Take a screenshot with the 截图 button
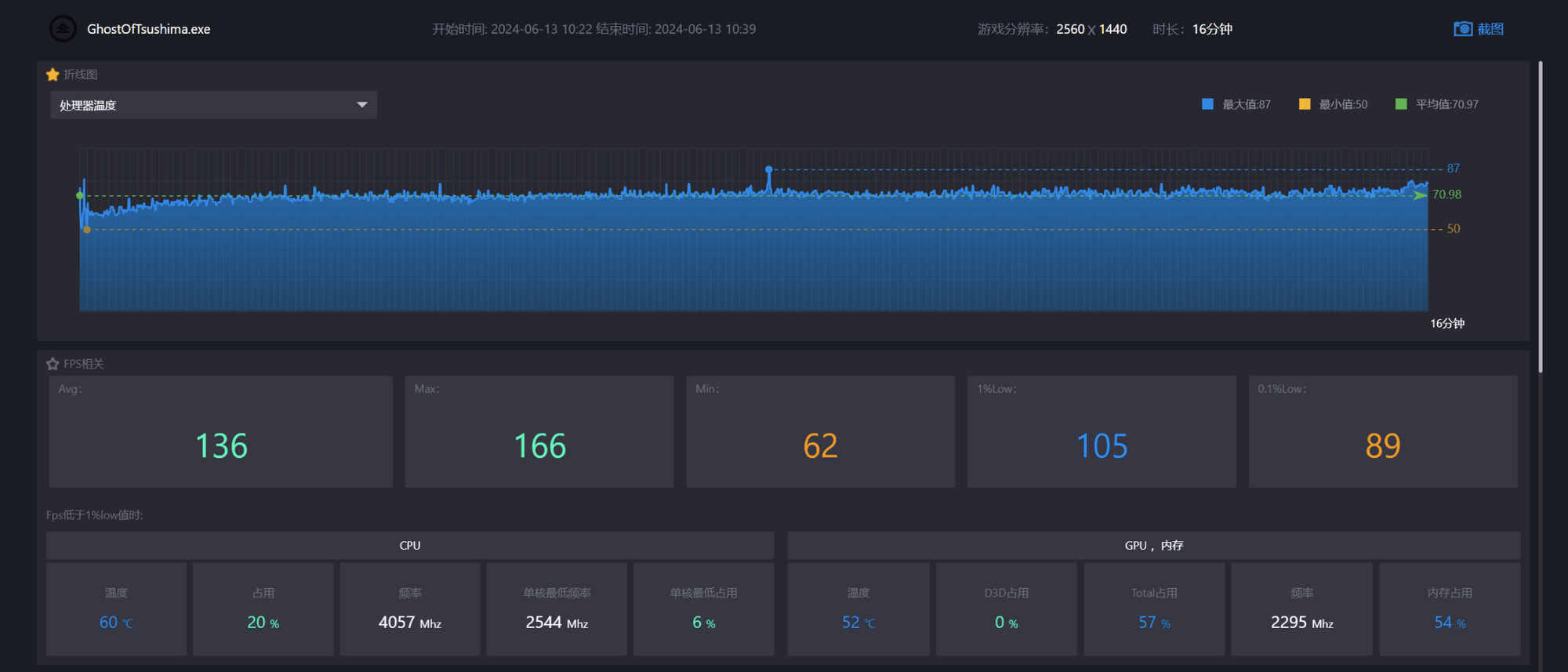Image resolution: width=1568 pixels, height=672 pixels. click(1479, 29)
